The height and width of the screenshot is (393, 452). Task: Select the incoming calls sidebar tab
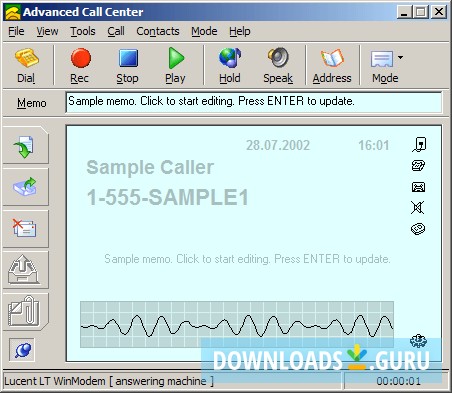pos(25,145)
